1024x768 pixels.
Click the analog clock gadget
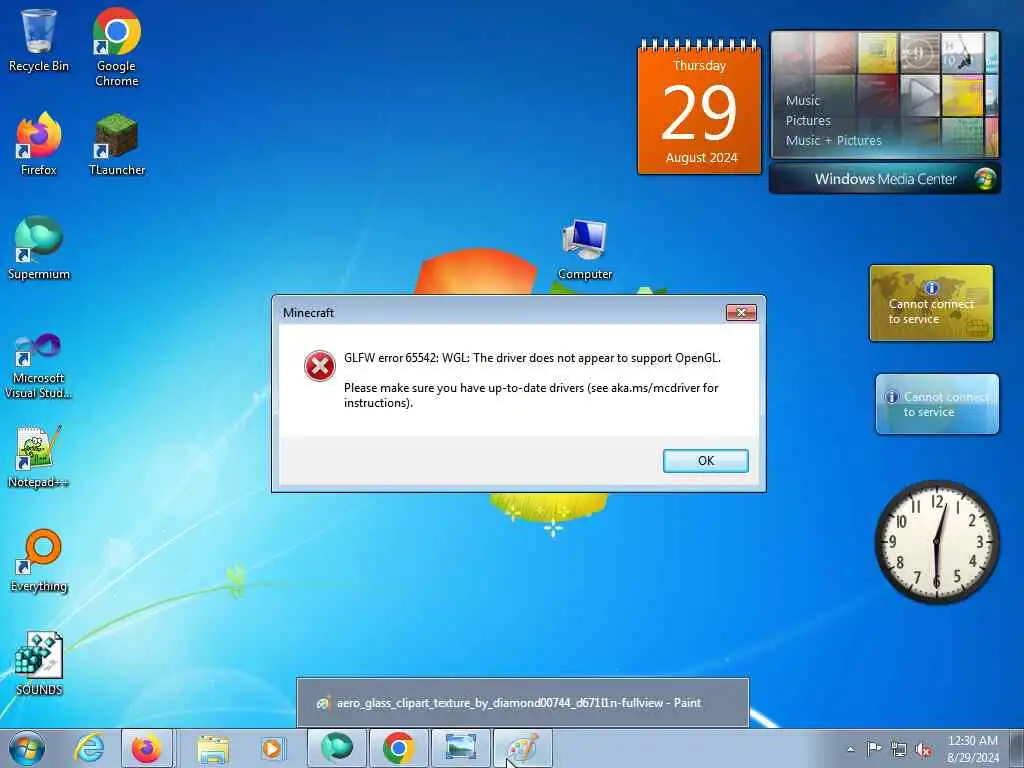937,541
